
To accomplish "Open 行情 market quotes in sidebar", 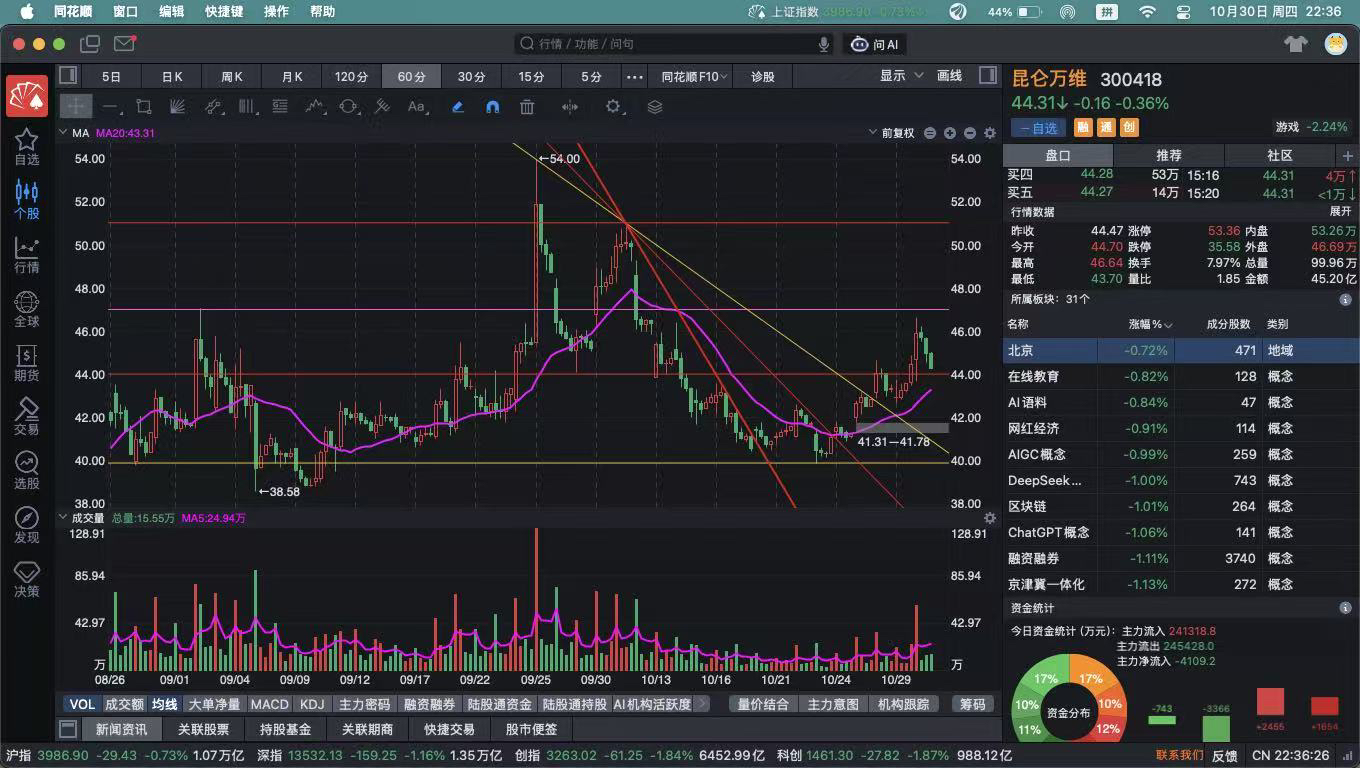I will 27,255.
